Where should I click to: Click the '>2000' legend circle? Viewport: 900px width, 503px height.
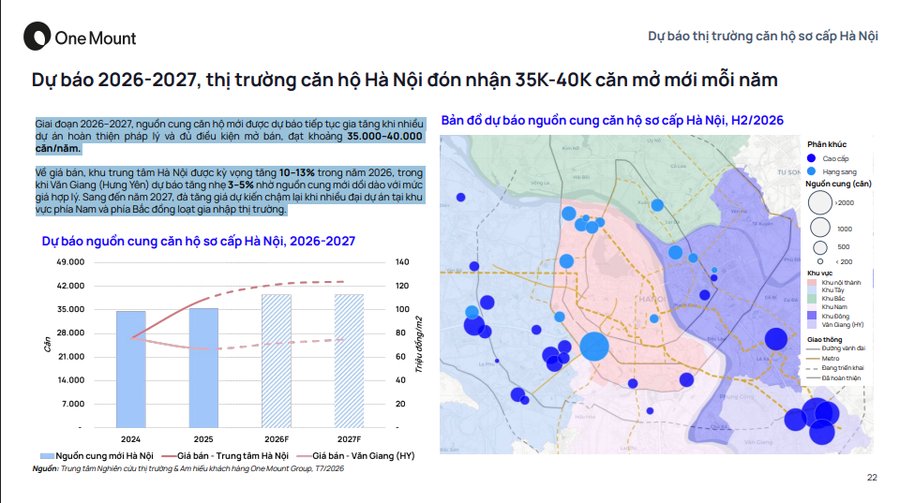820,202
